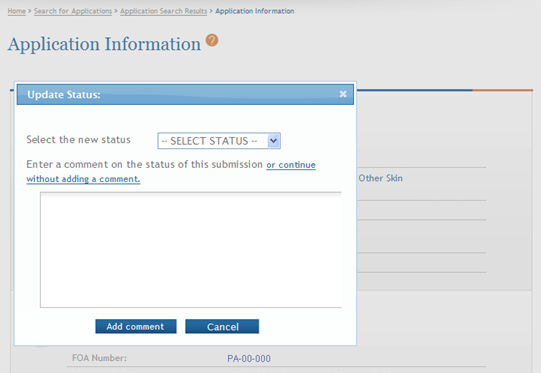541x373 pixels.
Task: Click the Add comment button
Action: [136, 326]
